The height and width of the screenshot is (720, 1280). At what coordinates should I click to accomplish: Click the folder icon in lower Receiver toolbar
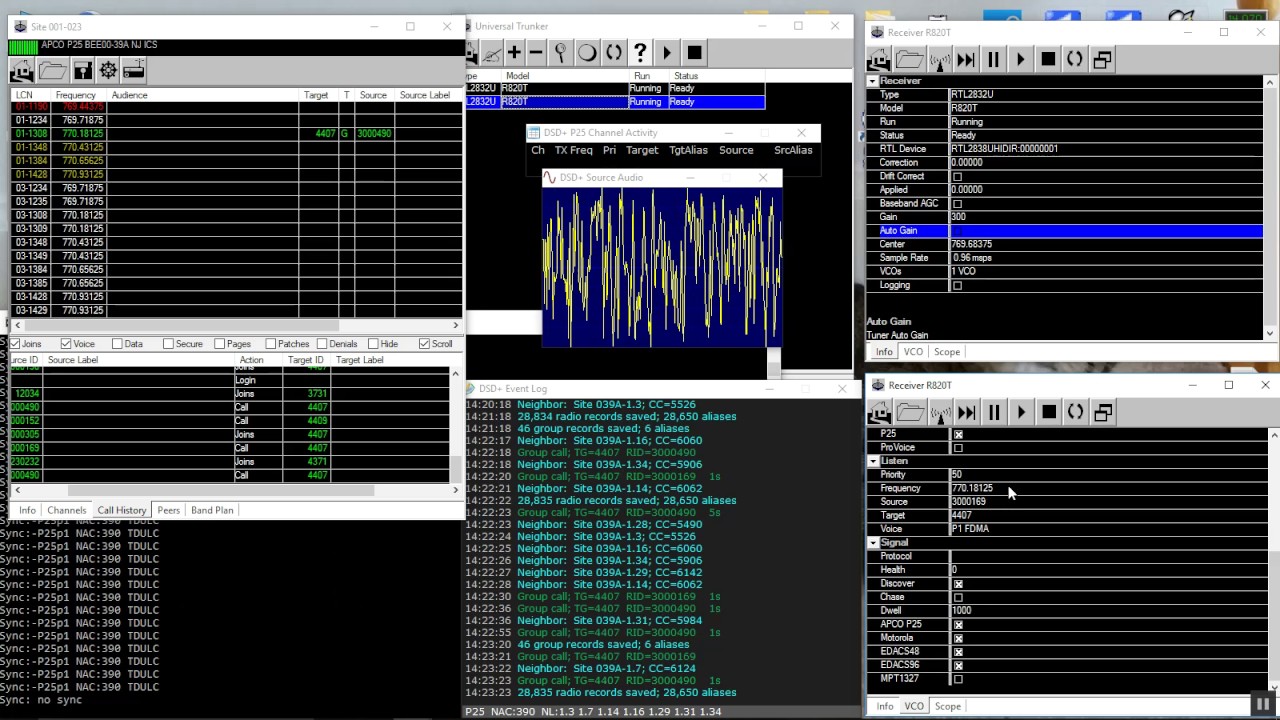(x=910, y=412)
